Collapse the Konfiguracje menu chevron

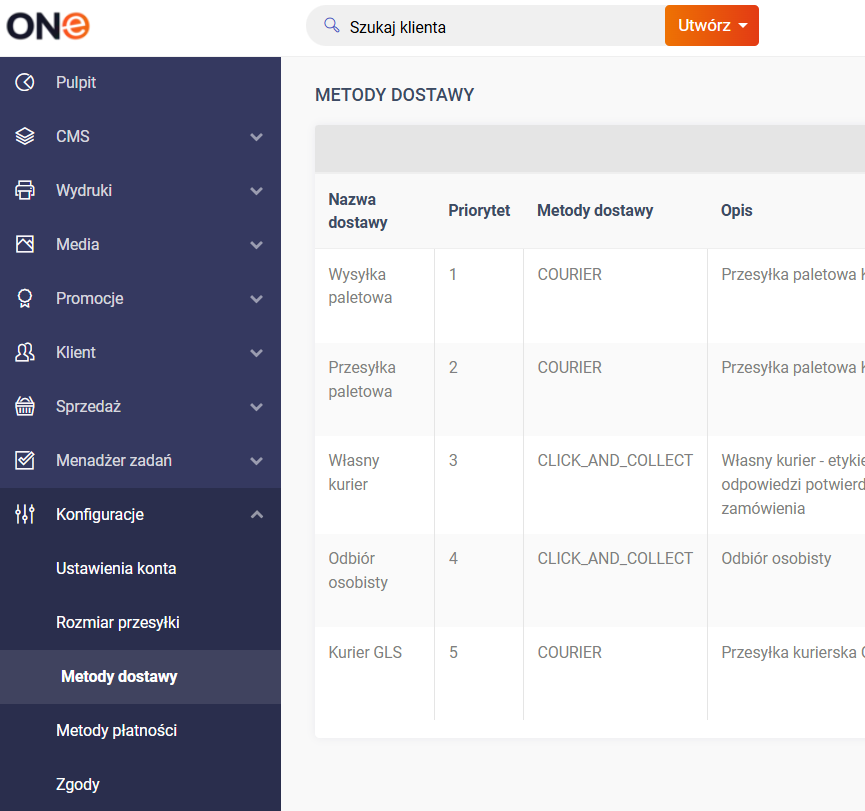[257, 514]
